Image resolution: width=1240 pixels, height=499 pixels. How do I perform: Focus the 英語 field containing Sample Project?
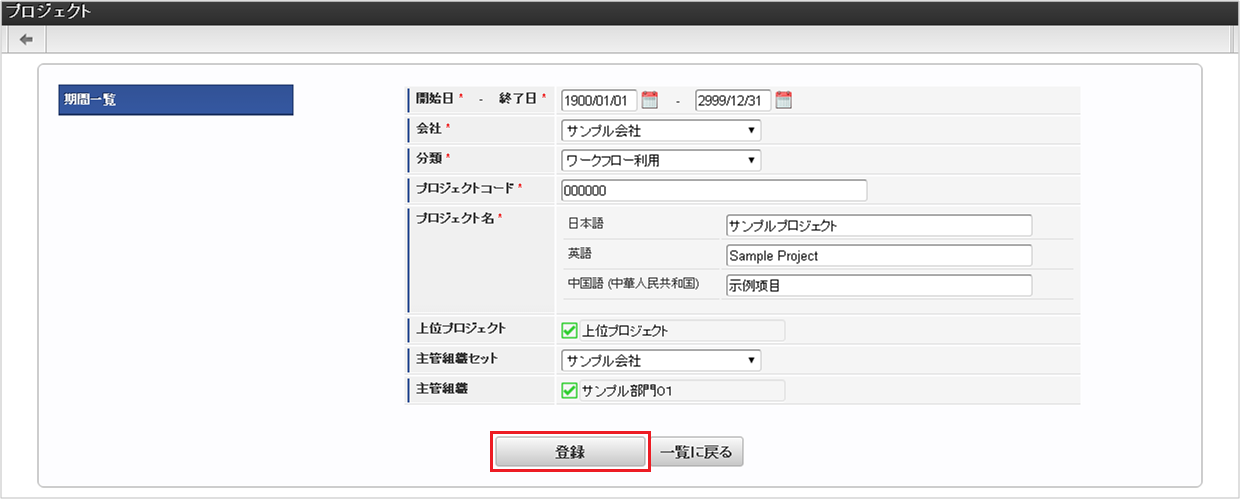[878, 256]
